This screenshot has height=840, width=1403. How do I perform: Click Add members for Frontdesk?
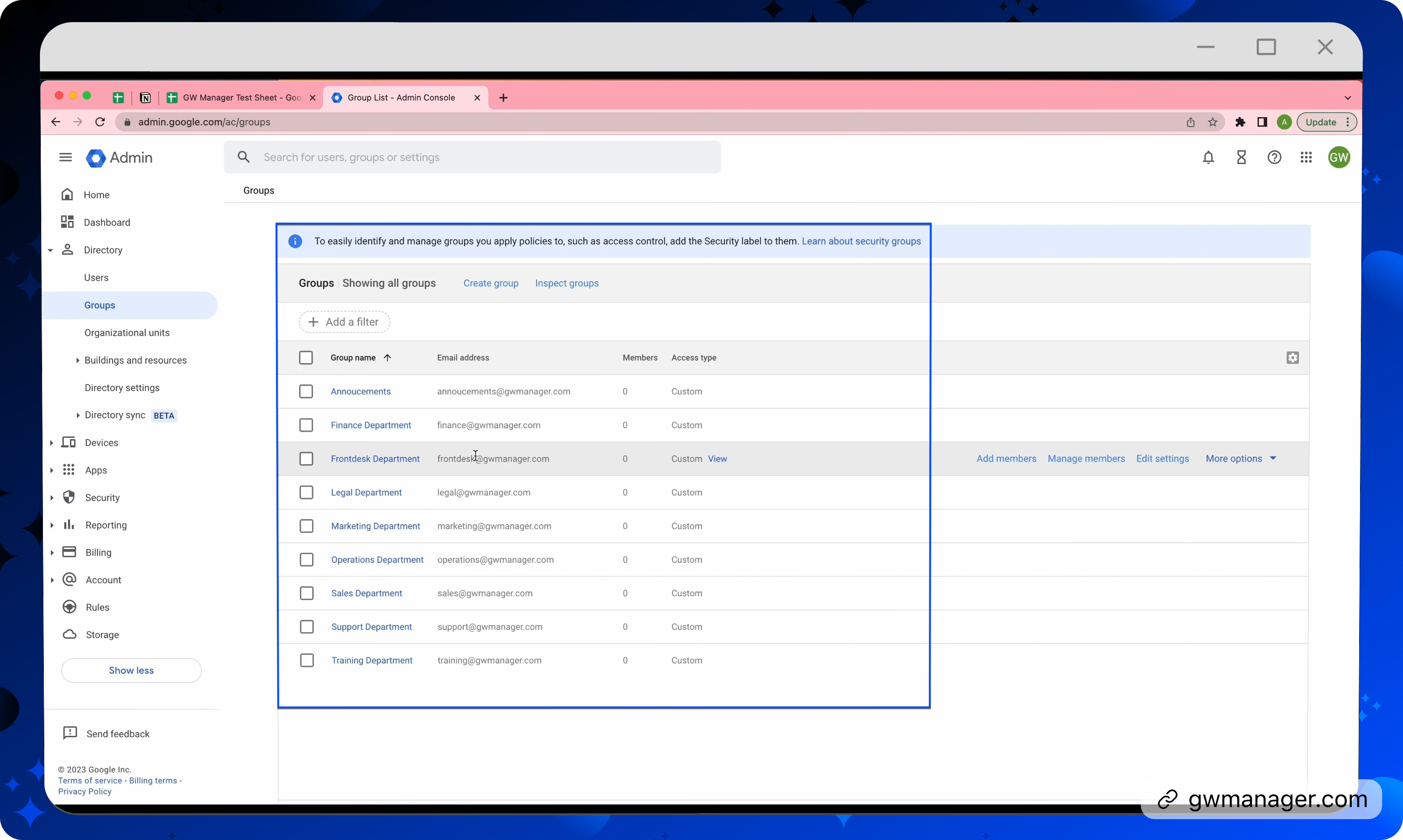pos(1006,459)
